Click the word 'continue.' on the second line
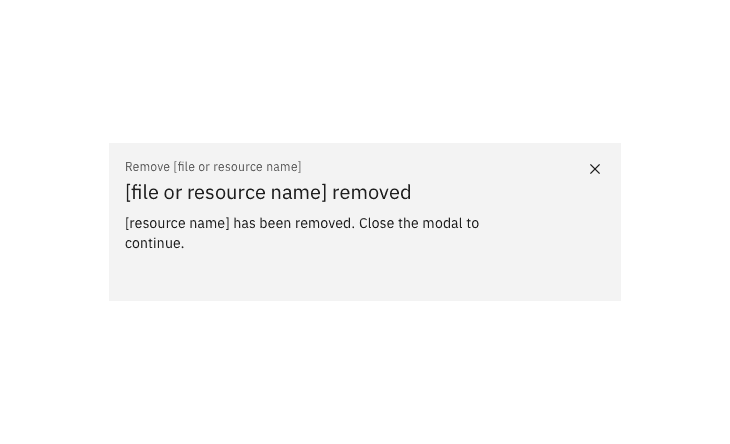 (x=154, y=244)
